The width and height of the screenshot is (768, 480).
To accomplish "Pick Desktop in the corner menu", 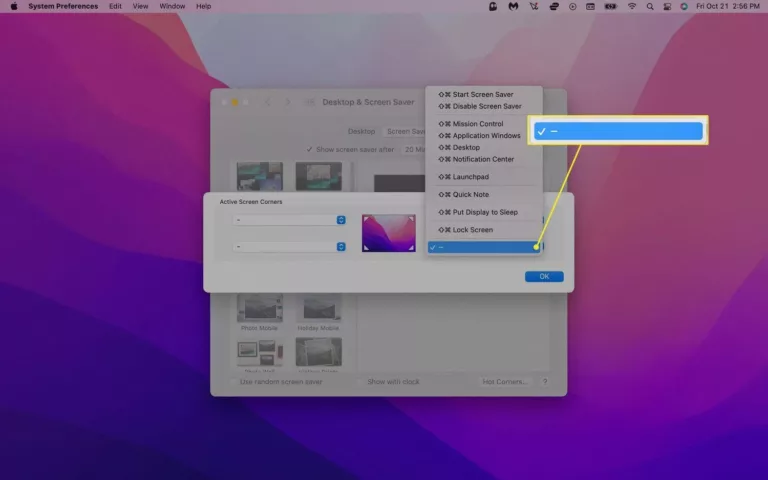I will [484, 147].
